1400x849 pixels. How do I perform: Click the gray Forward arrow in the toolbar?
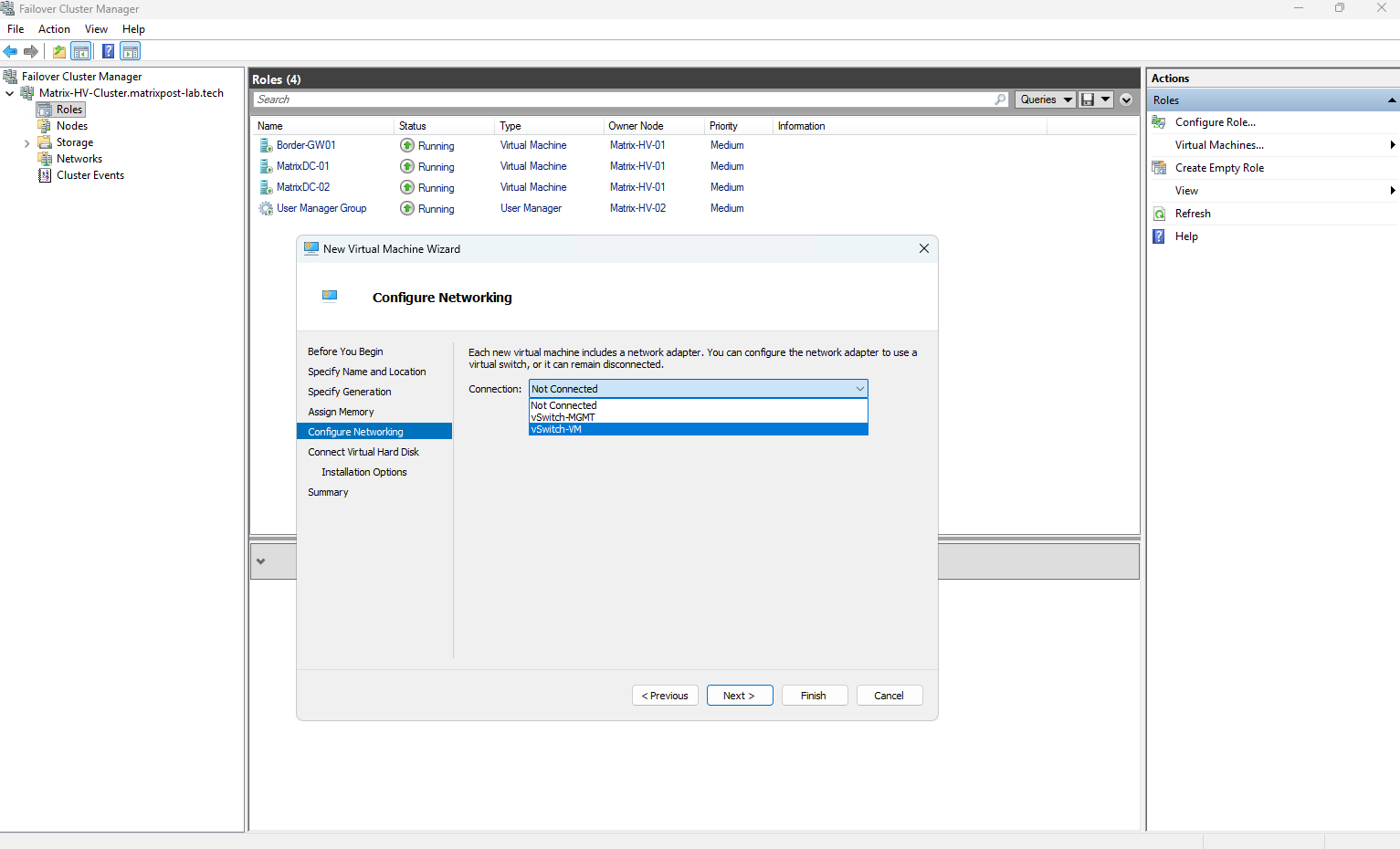click(31, 51)
